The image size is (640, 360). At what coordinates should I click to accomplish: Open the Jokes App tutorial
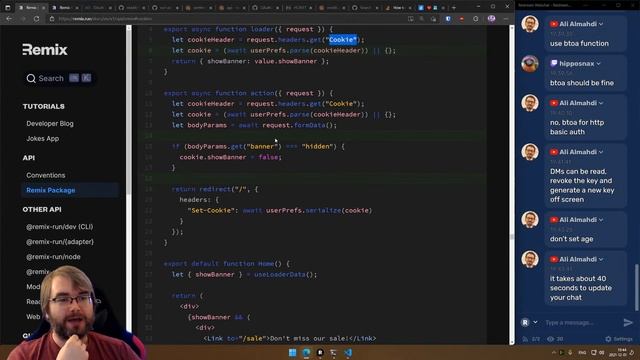point(42,139)
